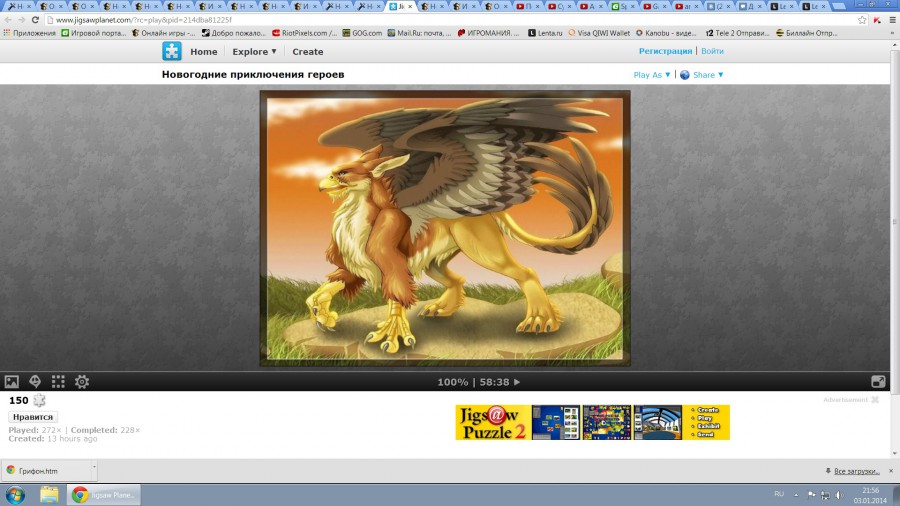
Task: Click the Chrome Jigsaw Planet taskbar button
Action: coord(103,495)
